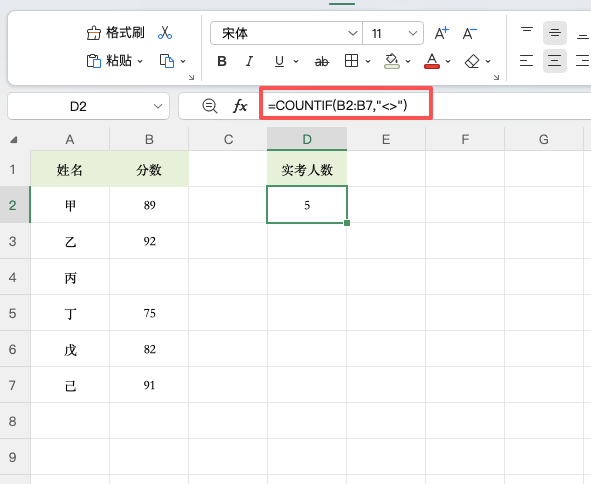Screen dimensions: 591x484
Task: Select column E header
Action: tap(386, 139)
